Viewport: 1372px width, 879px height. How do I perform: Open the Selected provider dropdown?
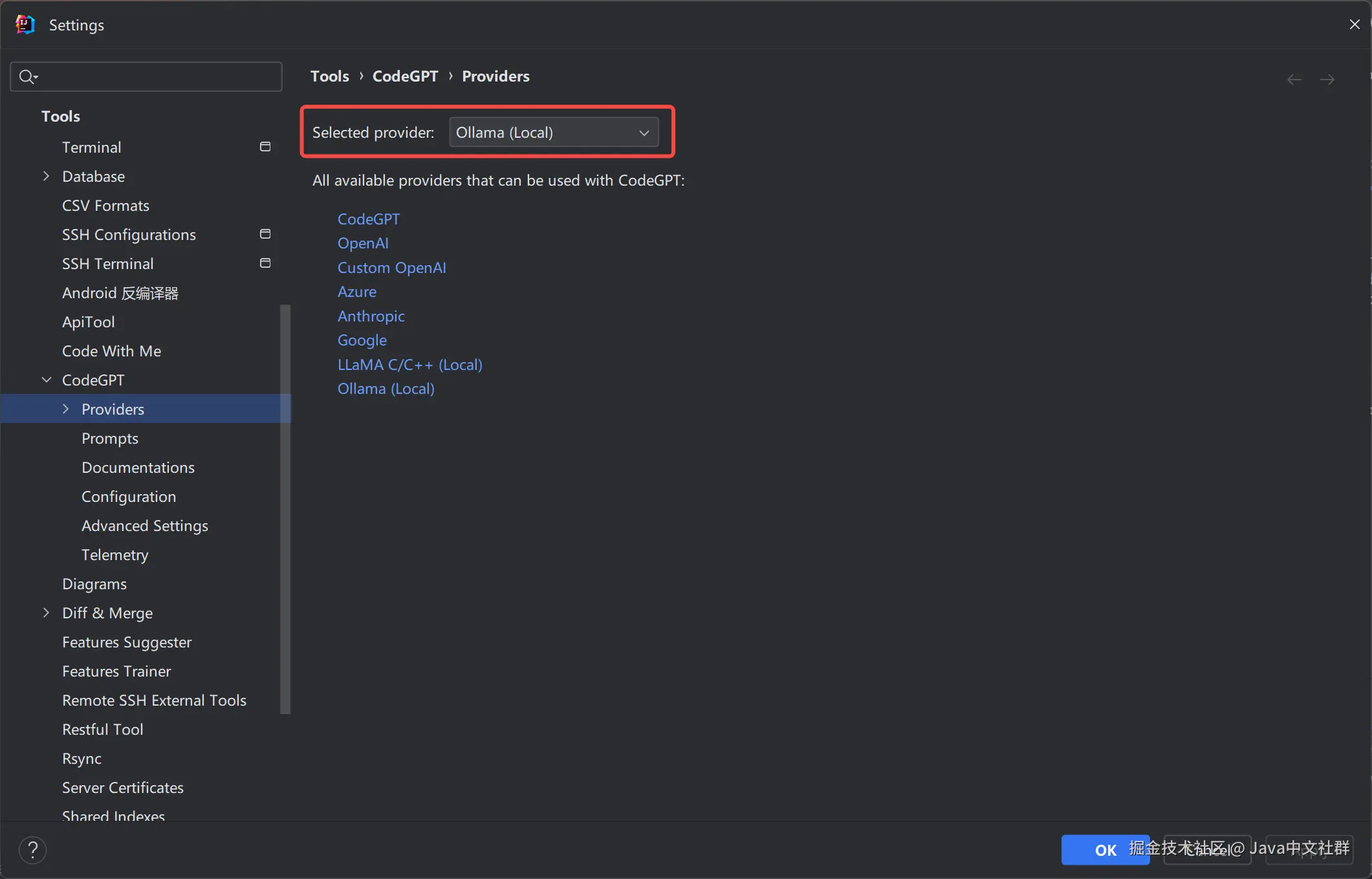click(x=554, y=132)
